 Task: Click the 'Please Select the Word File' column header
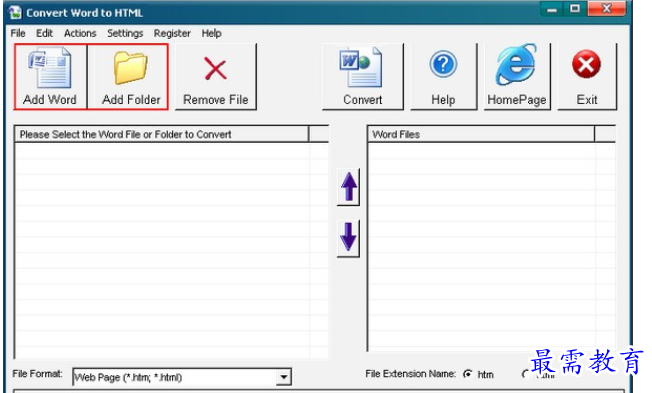coord(162,134)
